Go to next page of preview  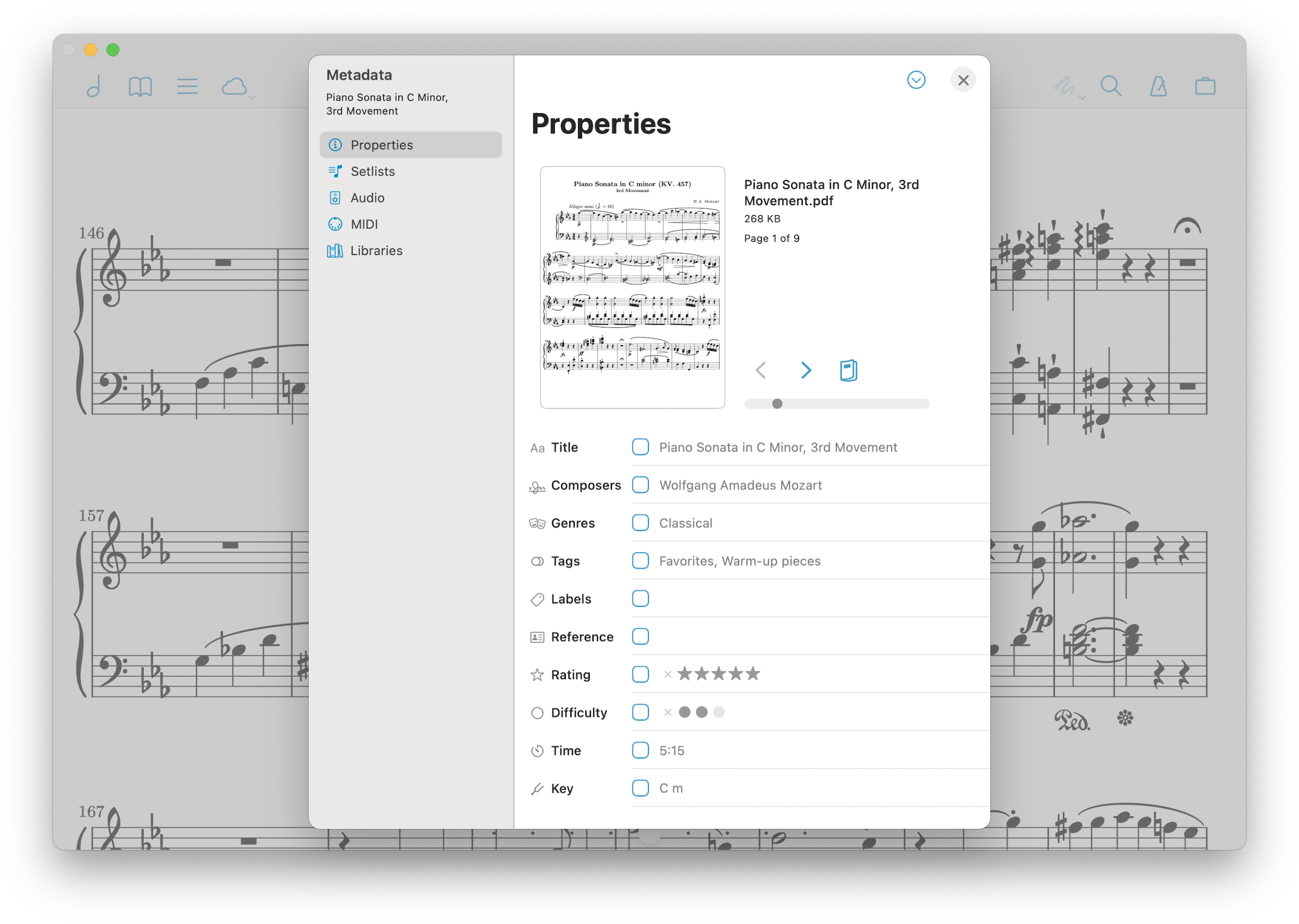[x=806, y=370]
